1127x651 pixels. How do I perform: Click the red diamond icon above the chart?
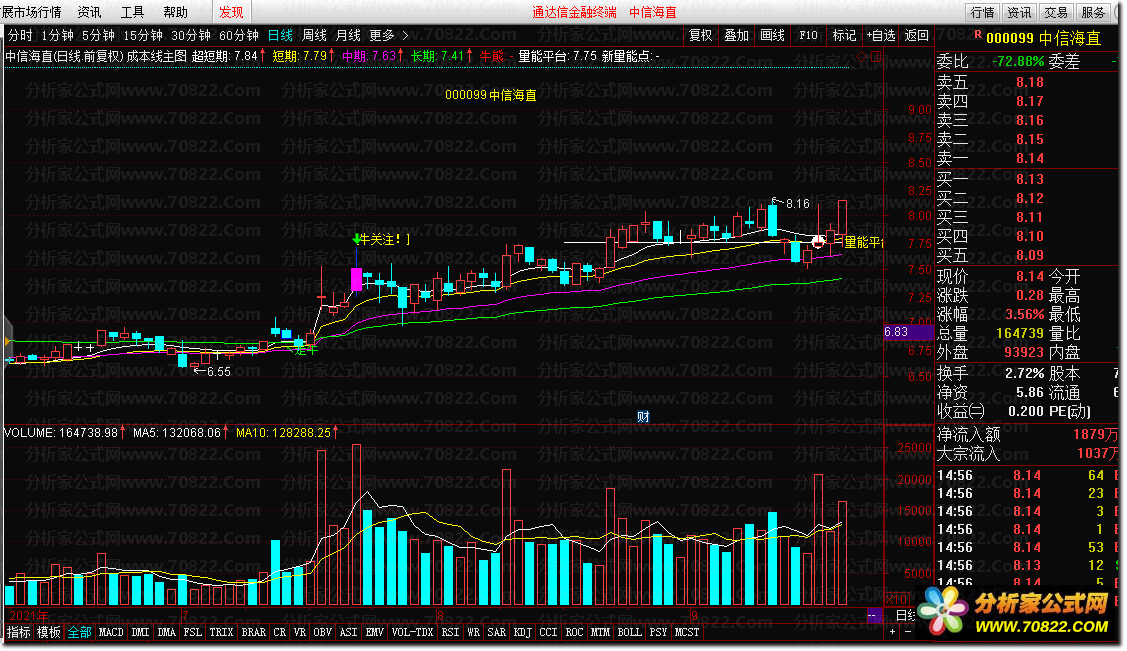(862, 56)
